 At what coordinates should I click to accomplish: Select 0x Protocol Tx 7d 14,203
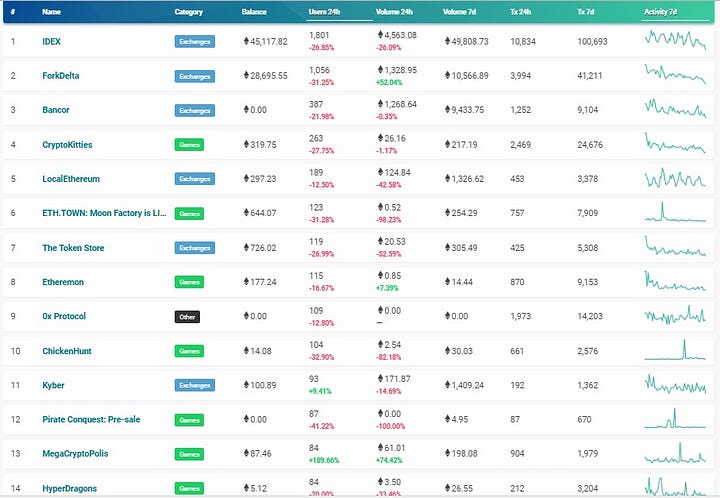(x=590, y=316)
